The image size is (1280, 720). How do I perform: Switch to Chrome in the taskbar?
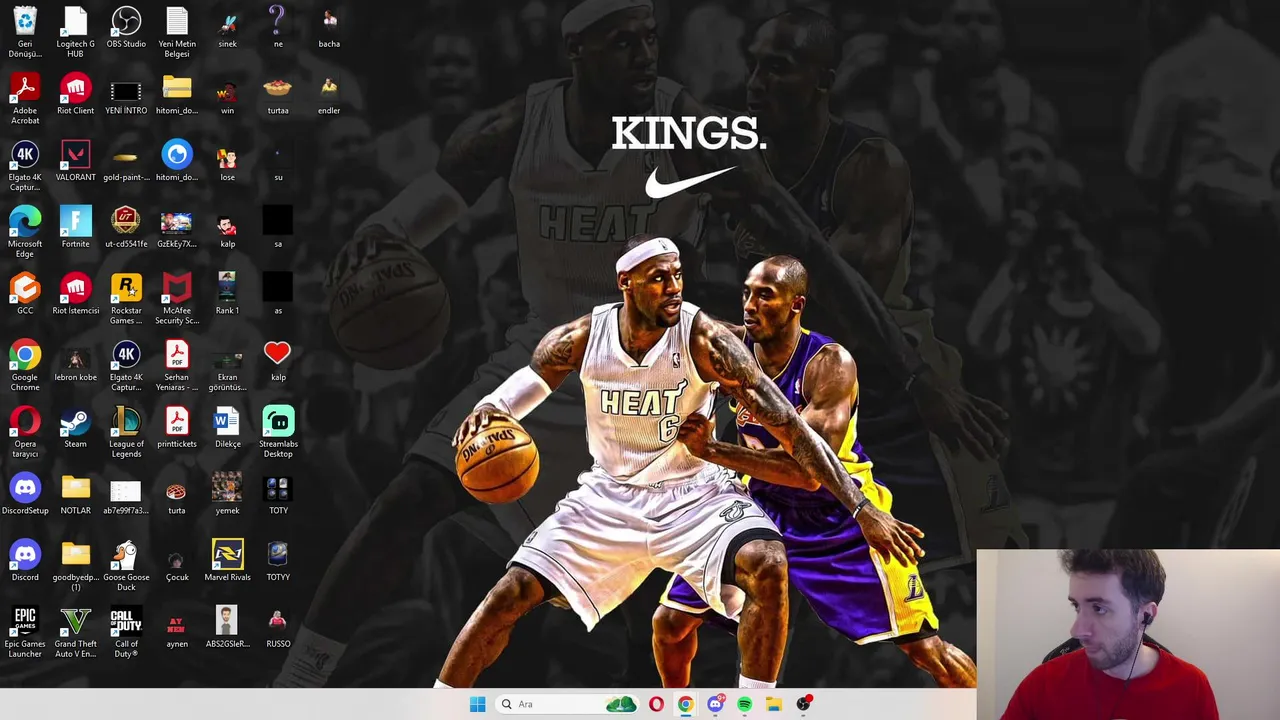(685, 704)
